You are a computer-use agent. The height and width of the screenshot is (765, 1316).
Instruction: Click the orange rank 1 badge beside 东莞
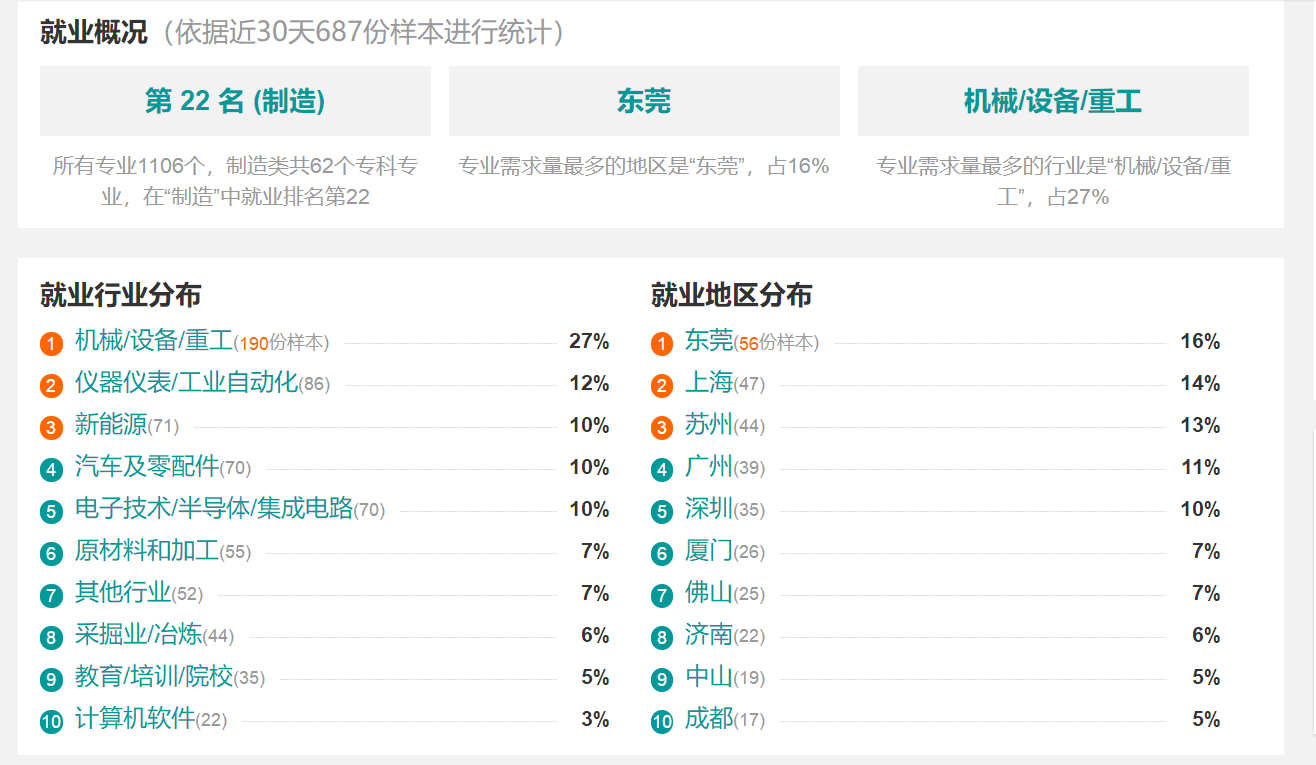pos(662,344)
